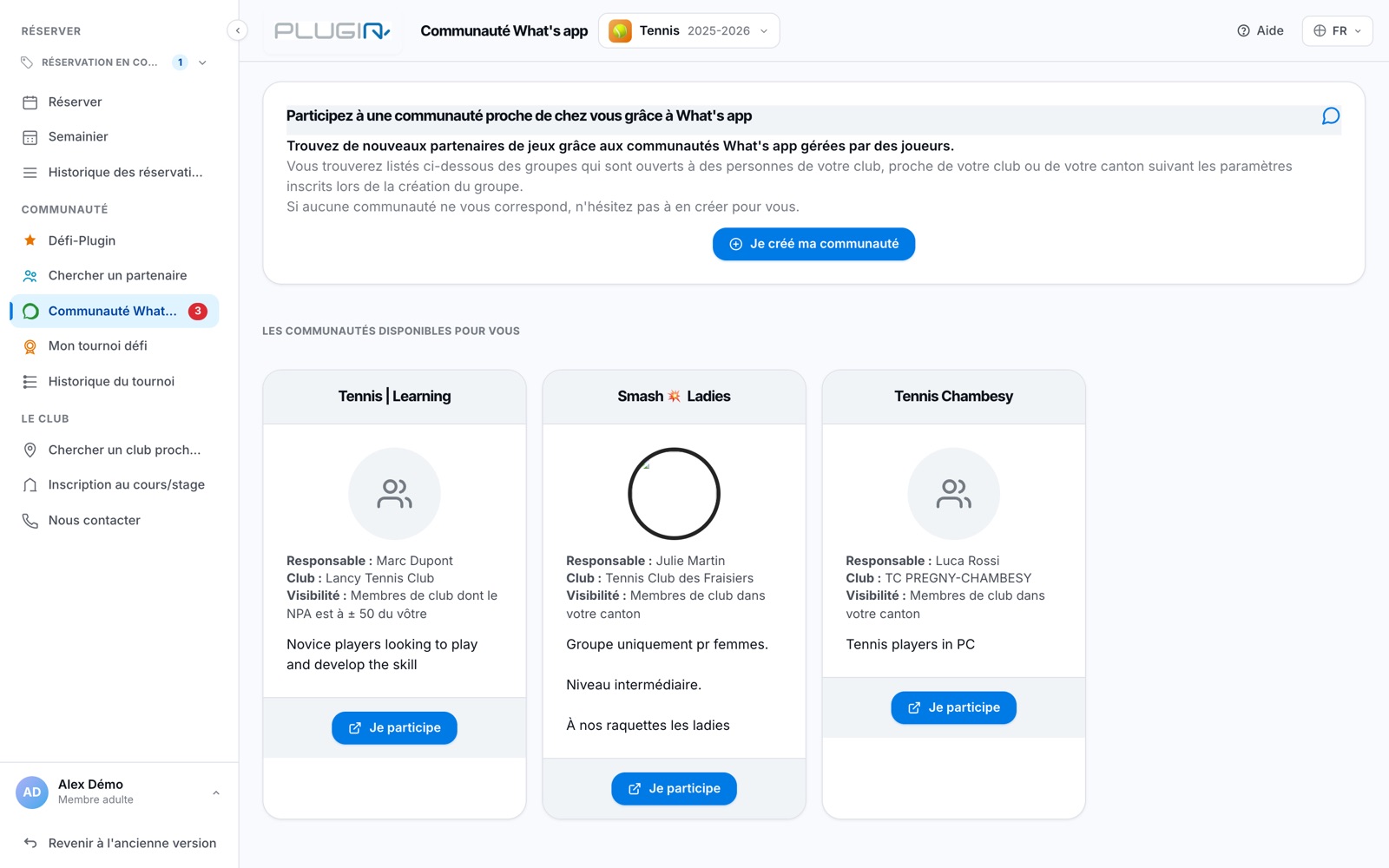This screenshot has width=1389, height=868.
Task: Collapse the sidebar with the chevron button
Action: [x=237, y=30]
